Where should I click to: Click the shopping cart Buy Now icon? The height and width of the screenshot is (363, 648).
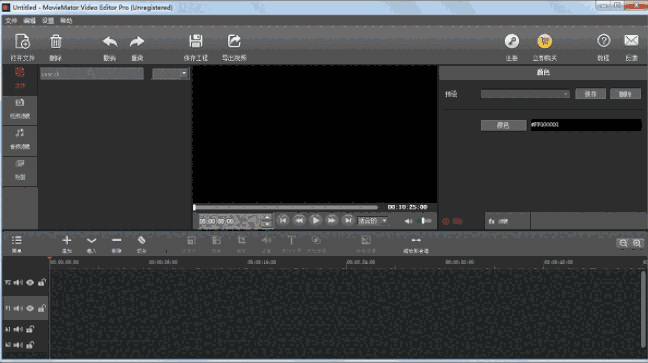coord(544,41)
